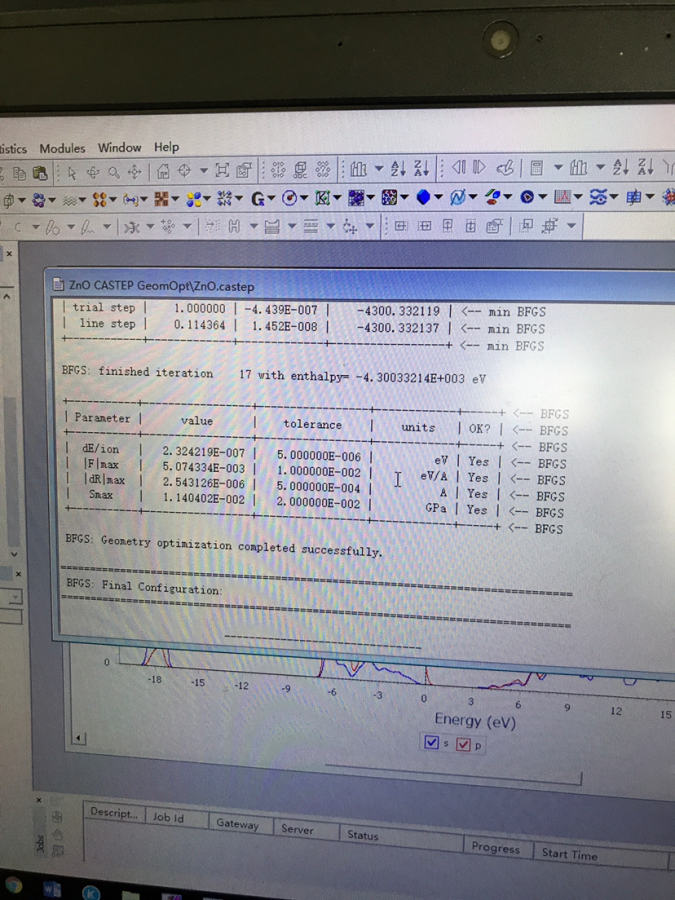Uncheck the s orbital checkbox
675x900 pixels.
click(431, 742)
